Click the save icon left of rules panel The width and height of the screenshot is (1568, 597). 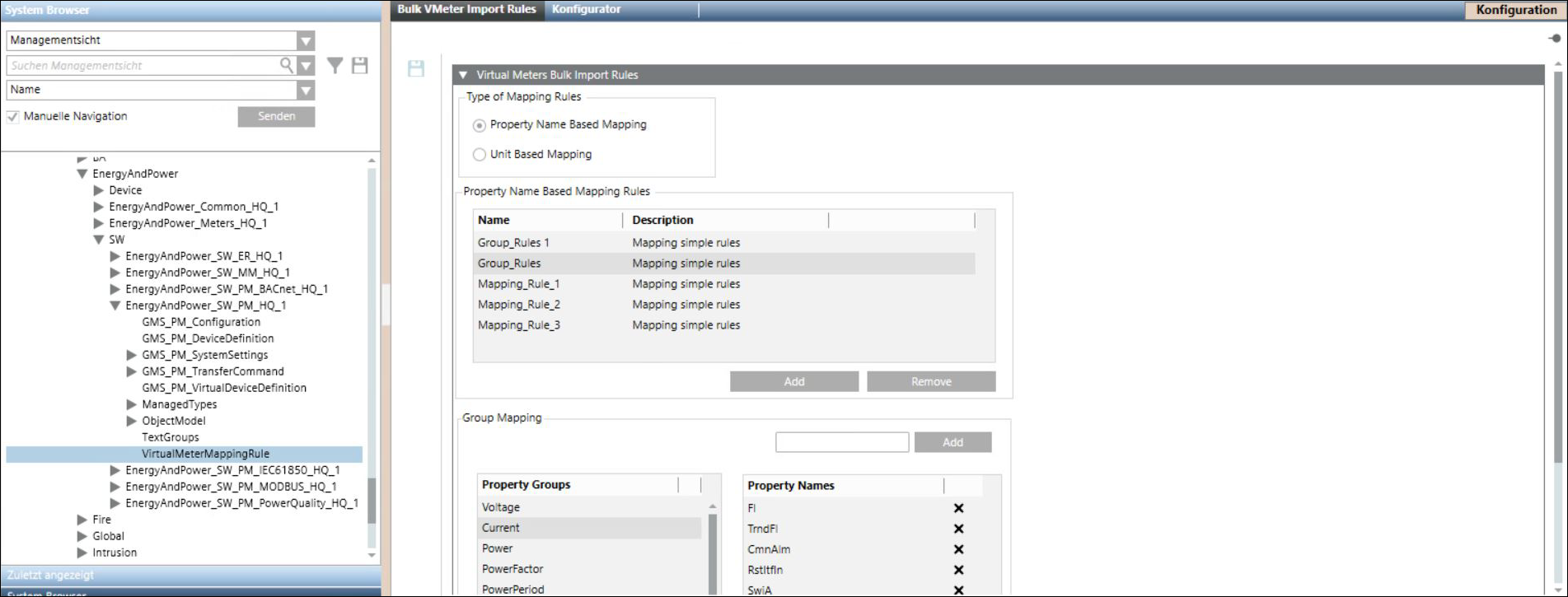[x=416, y=68]
